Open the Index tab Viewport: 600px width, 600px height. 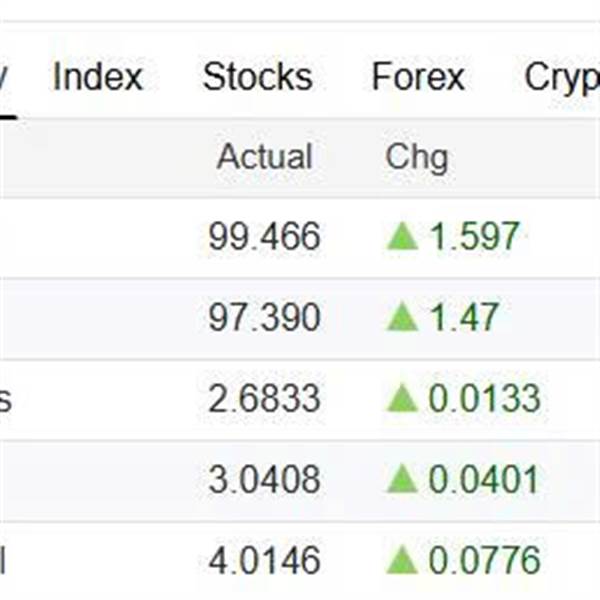(x=98, y=77)
